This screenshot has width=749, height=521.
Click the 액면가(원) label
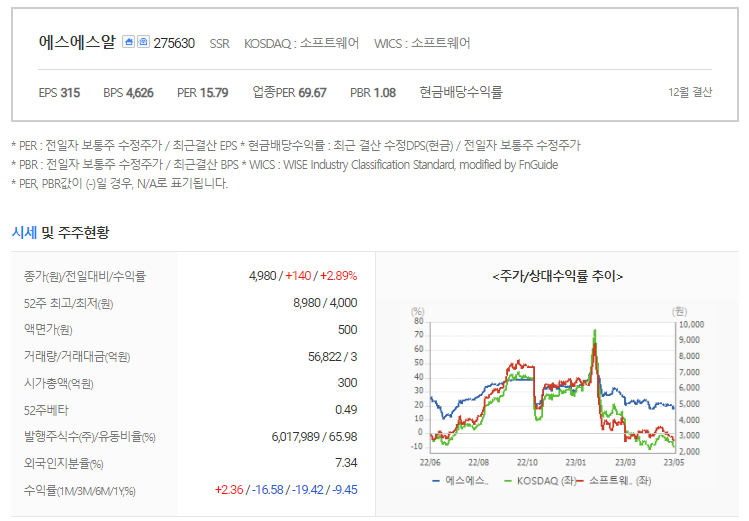pyautogui.click(x=48, y=330)
